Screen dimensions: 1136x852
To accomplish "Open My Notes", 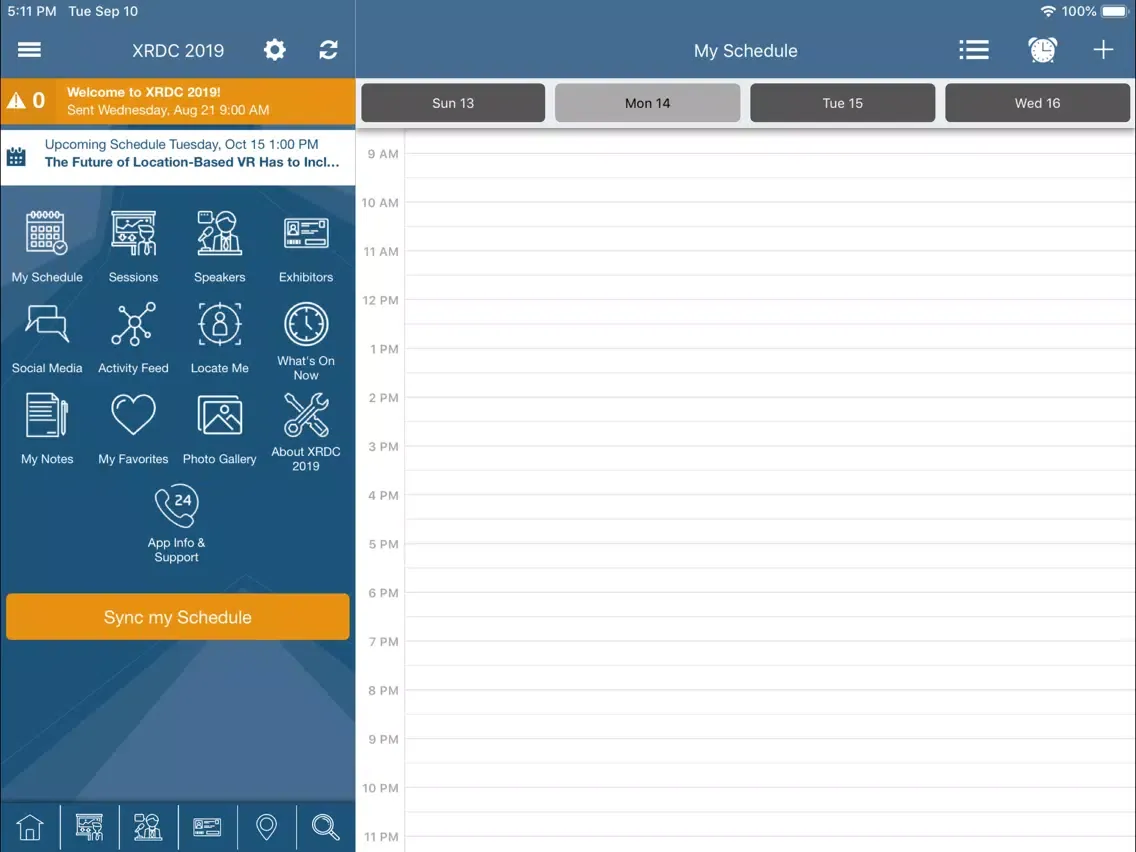I will tap(47, 429).
